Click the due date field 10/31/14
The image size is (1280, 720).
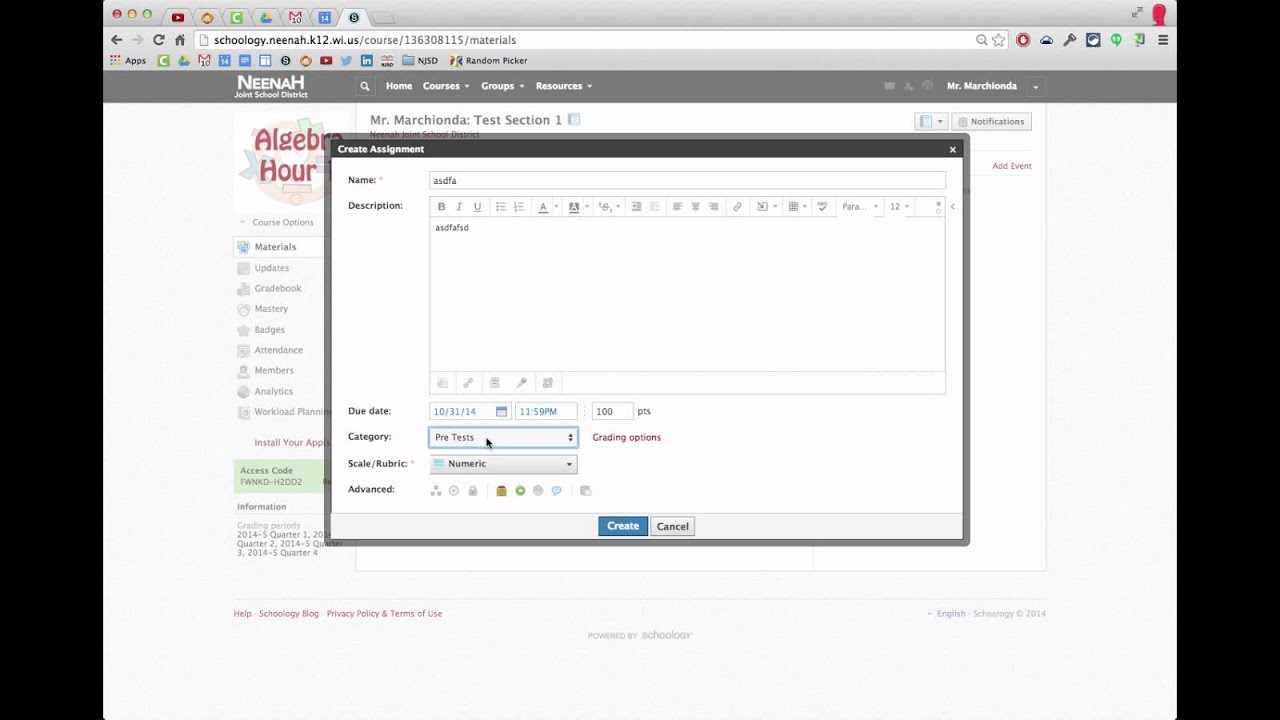pos(470,411)
